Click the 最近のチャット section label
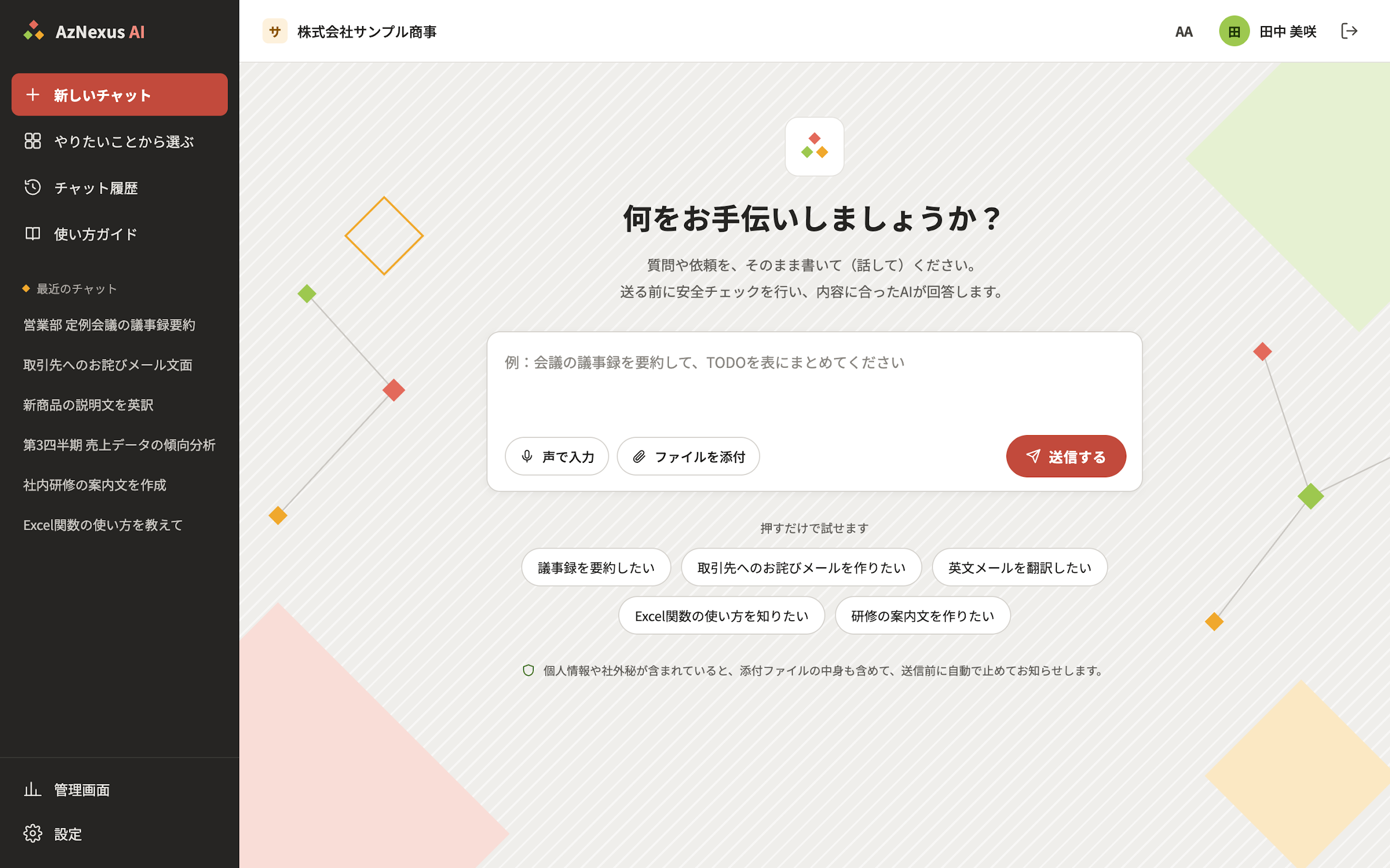This screenshot has height=868, width=1390. pyautogui.click(x=77, y=289)
